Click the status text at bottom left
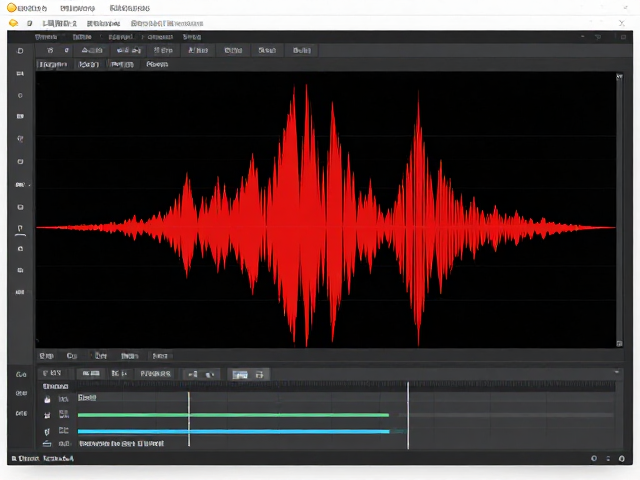The width and height of the screenshot is (640, 480). (x=43, y=459)
